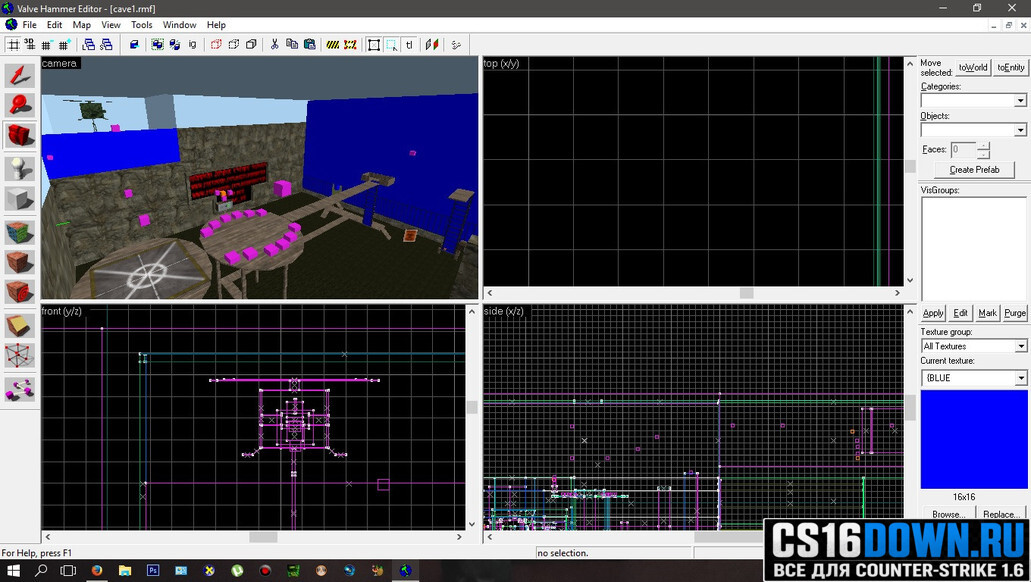
Task: Select the Clipping tool
Action: click(20, 326)
